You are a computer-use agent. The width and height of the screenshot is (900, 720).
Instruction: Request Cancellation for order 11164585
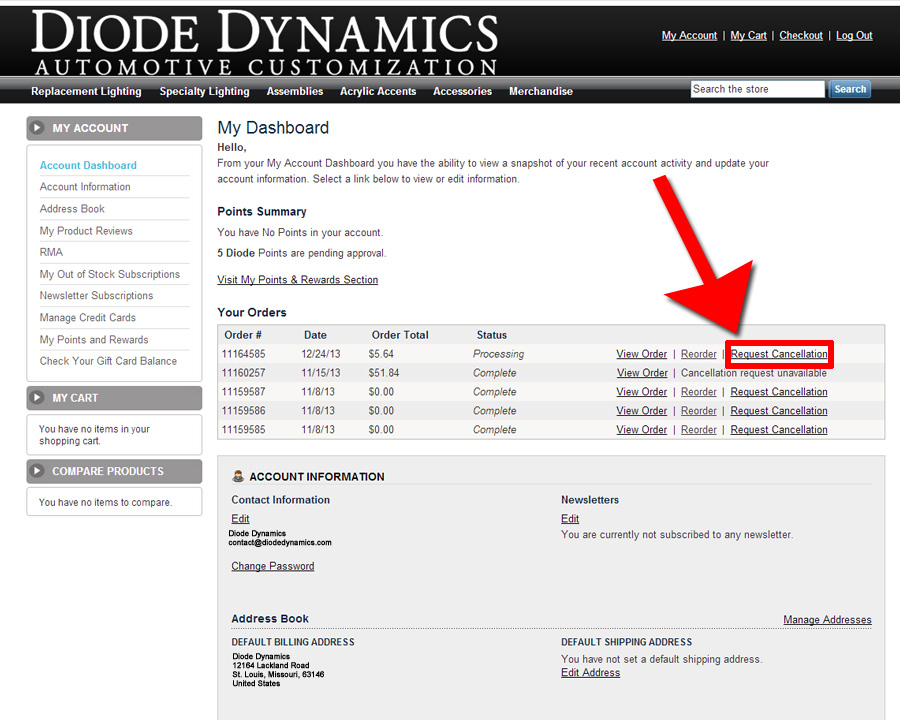point(779,354)
